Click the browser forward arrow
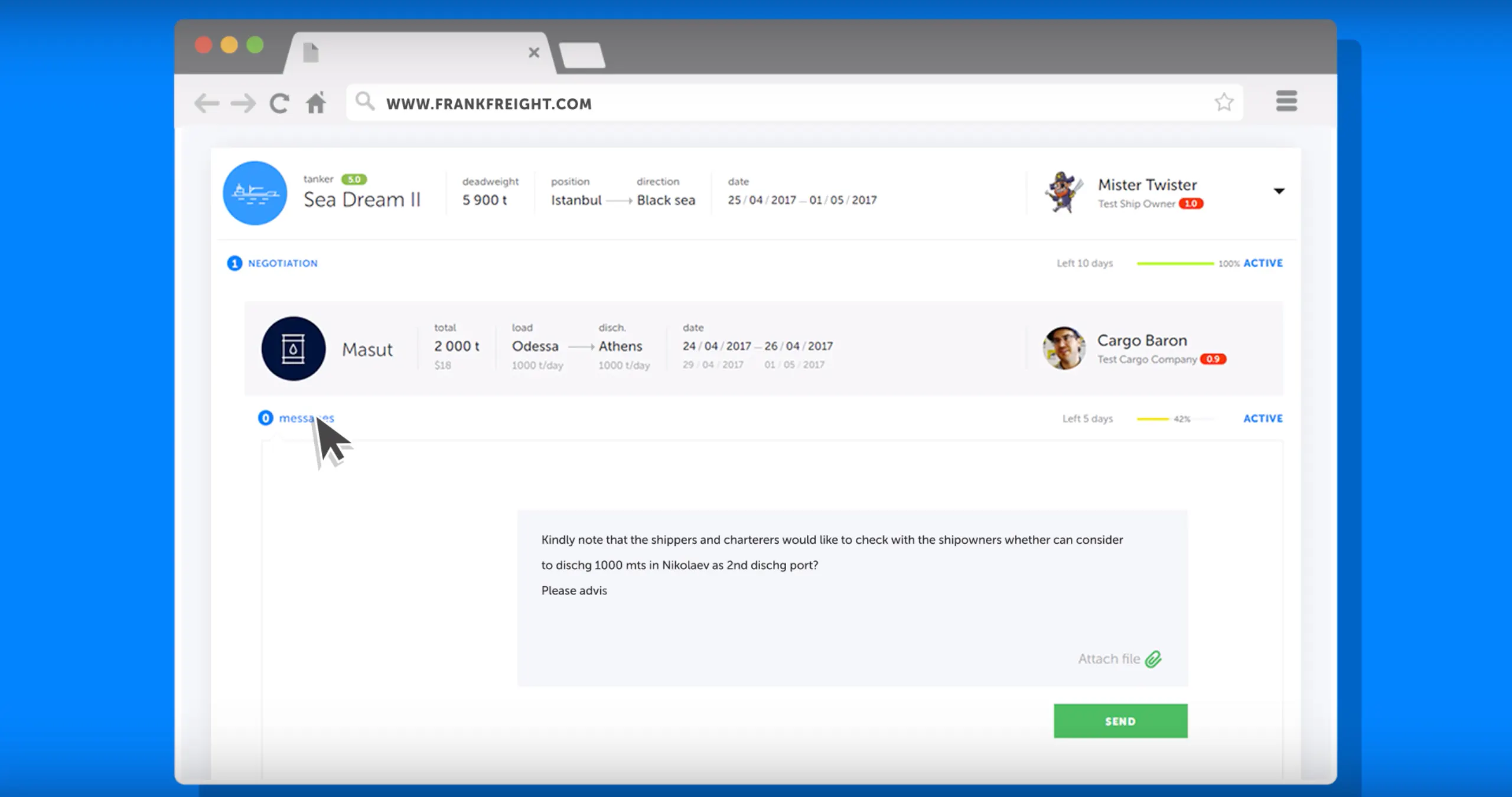Screen dimensions: 1512x797 pos(243,103)
